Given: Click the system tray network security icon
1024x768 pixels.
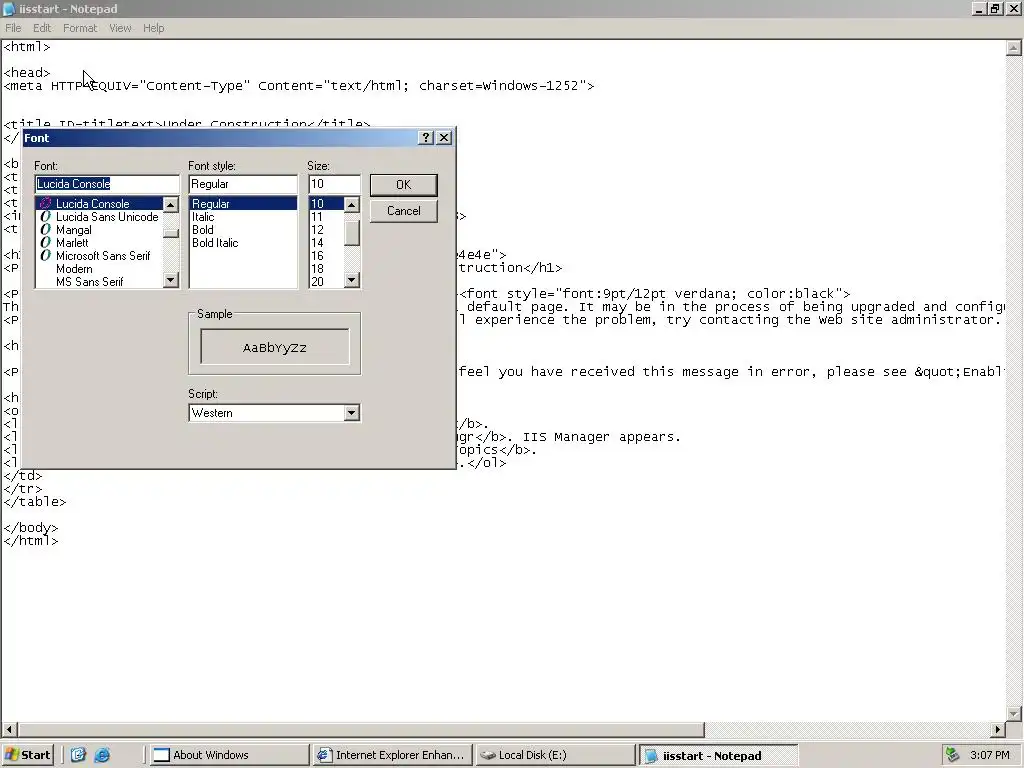Looking at the screenshot, I should (x=952, y=755).
